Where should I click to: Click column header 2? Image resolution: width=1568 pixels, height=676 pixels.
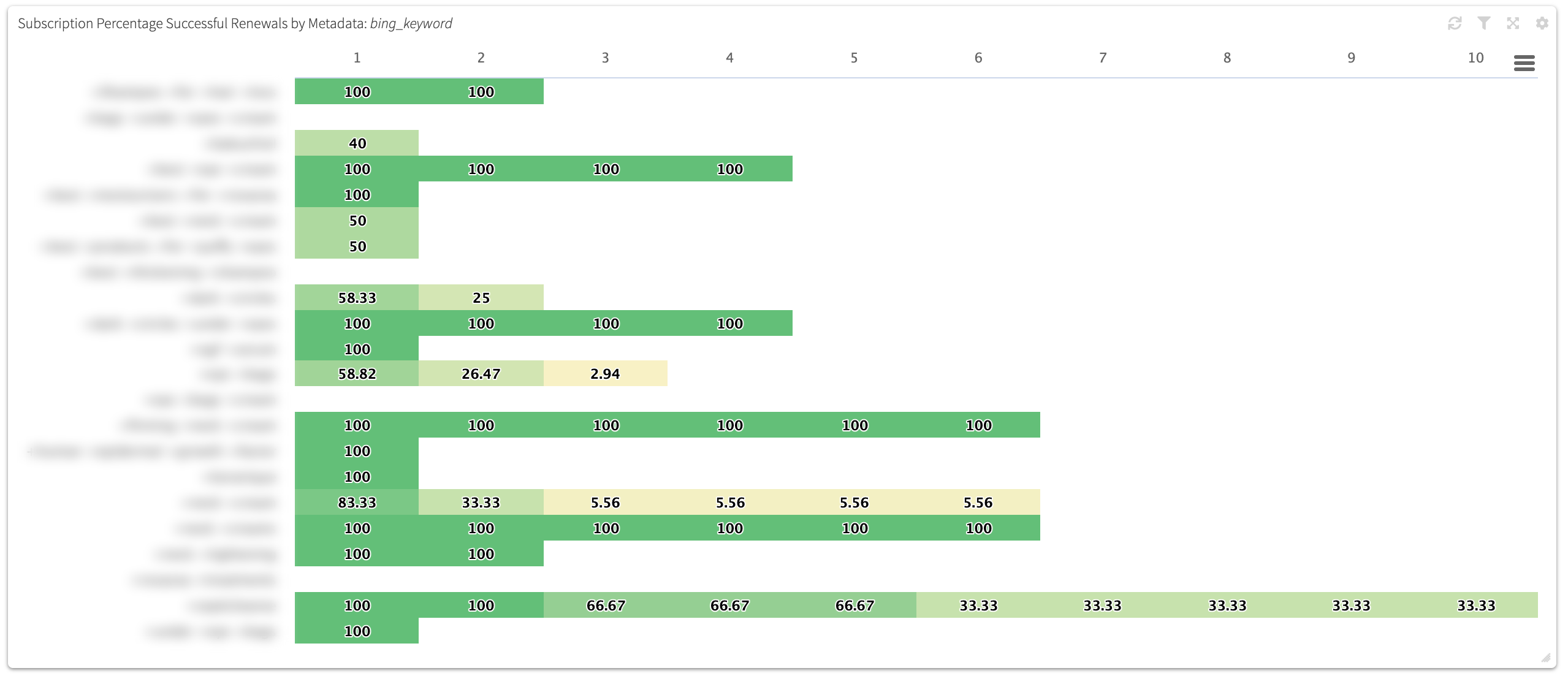tap(481, 58)
